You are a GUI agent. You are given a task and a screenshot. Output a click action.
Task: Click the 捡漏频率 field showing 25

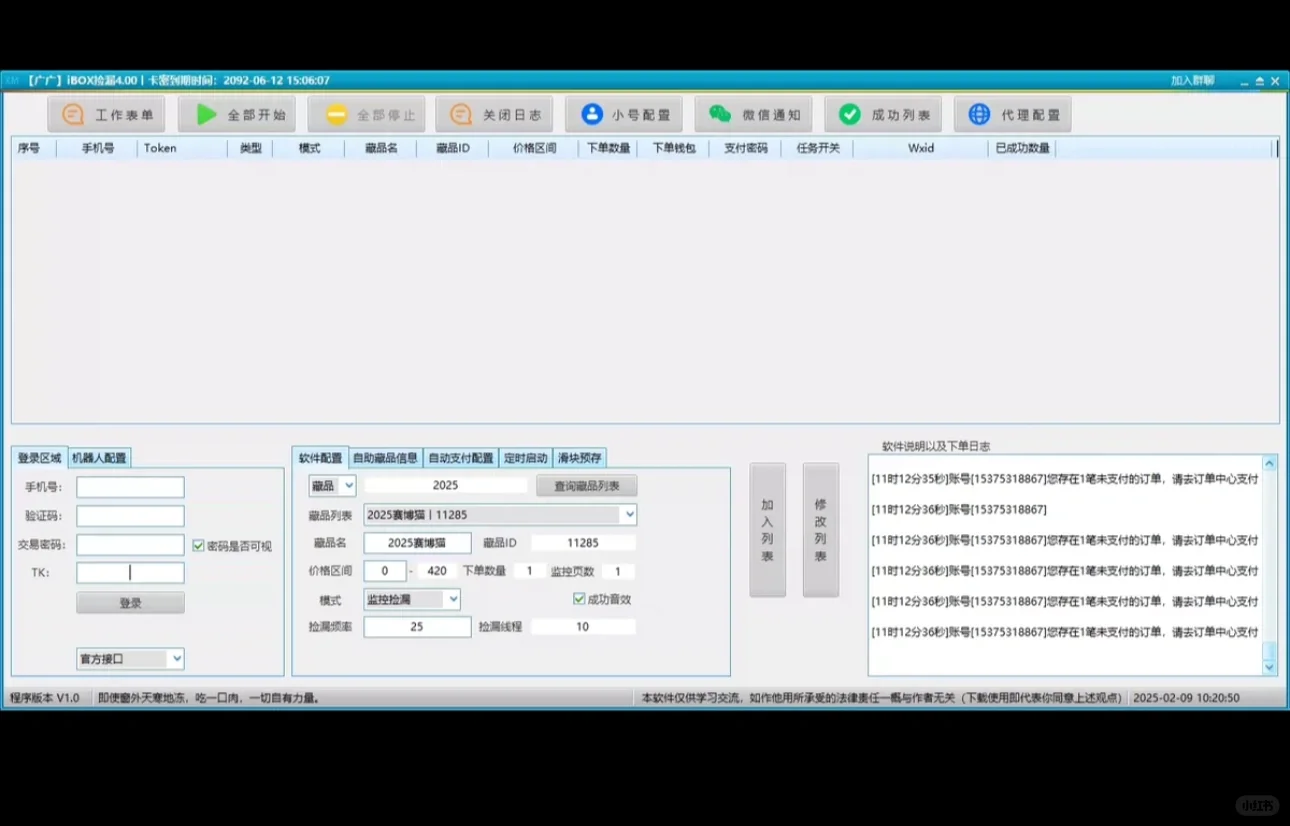pyautogui.click(x=417, y=627)
